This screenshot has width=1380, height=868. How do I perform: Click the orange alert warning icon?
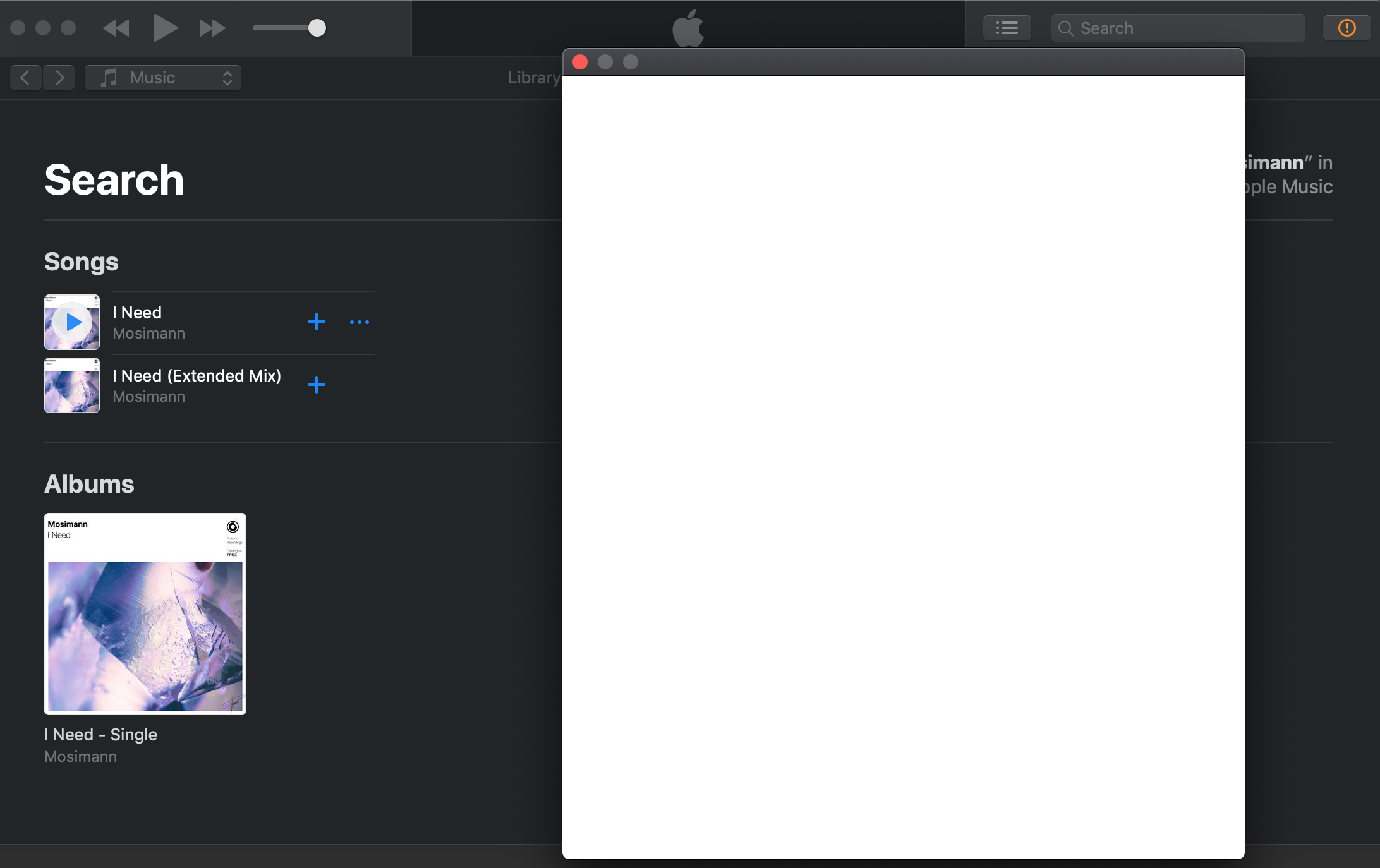coord(1347,28)
